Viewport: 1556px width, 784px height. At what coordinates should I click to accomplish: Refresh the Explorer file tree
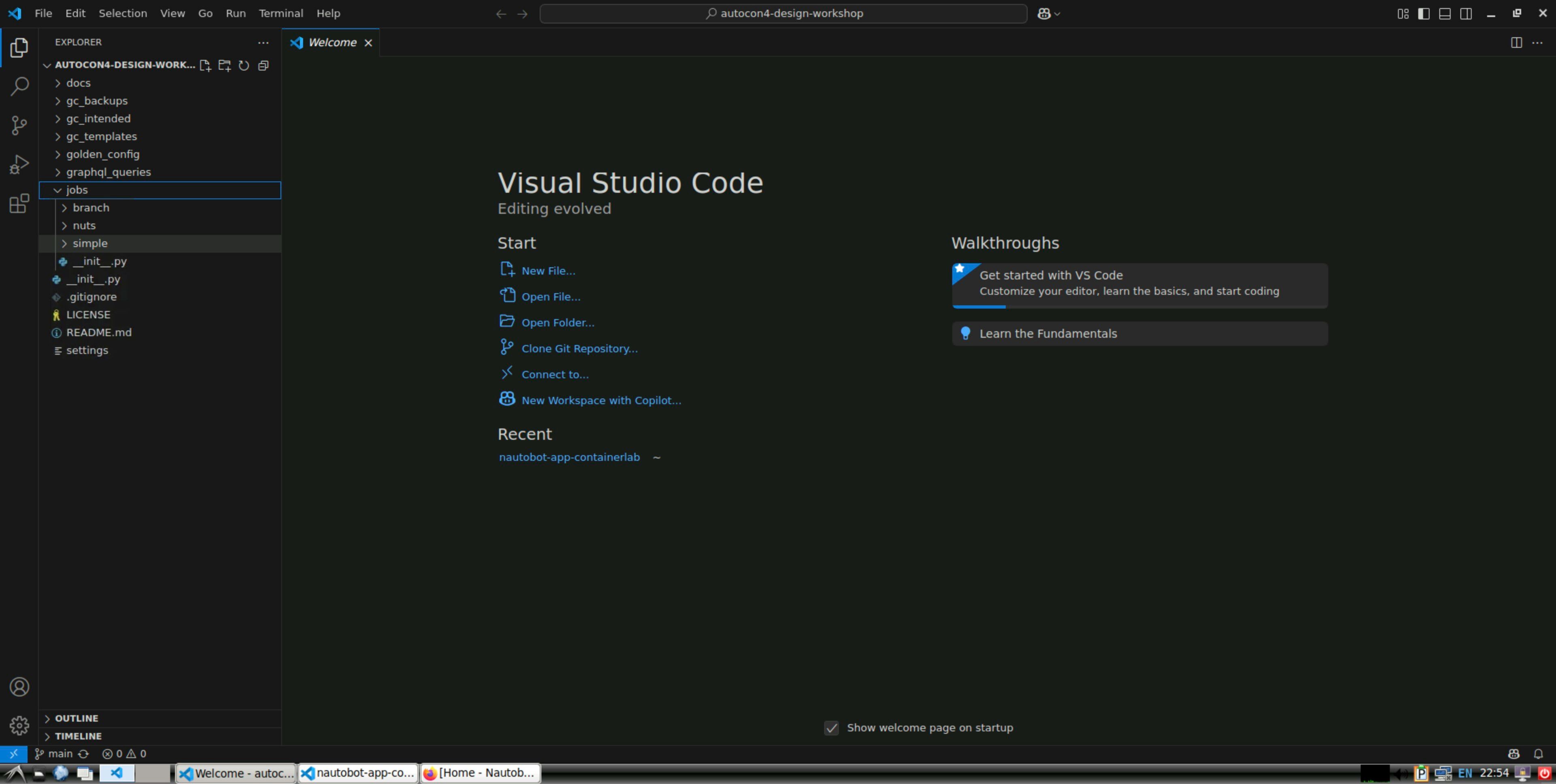coord(244,65)
